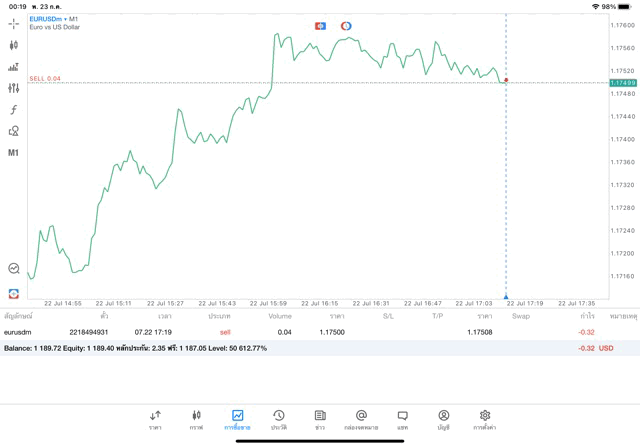Sort positions by Volume column header

(x=280, y=316)
